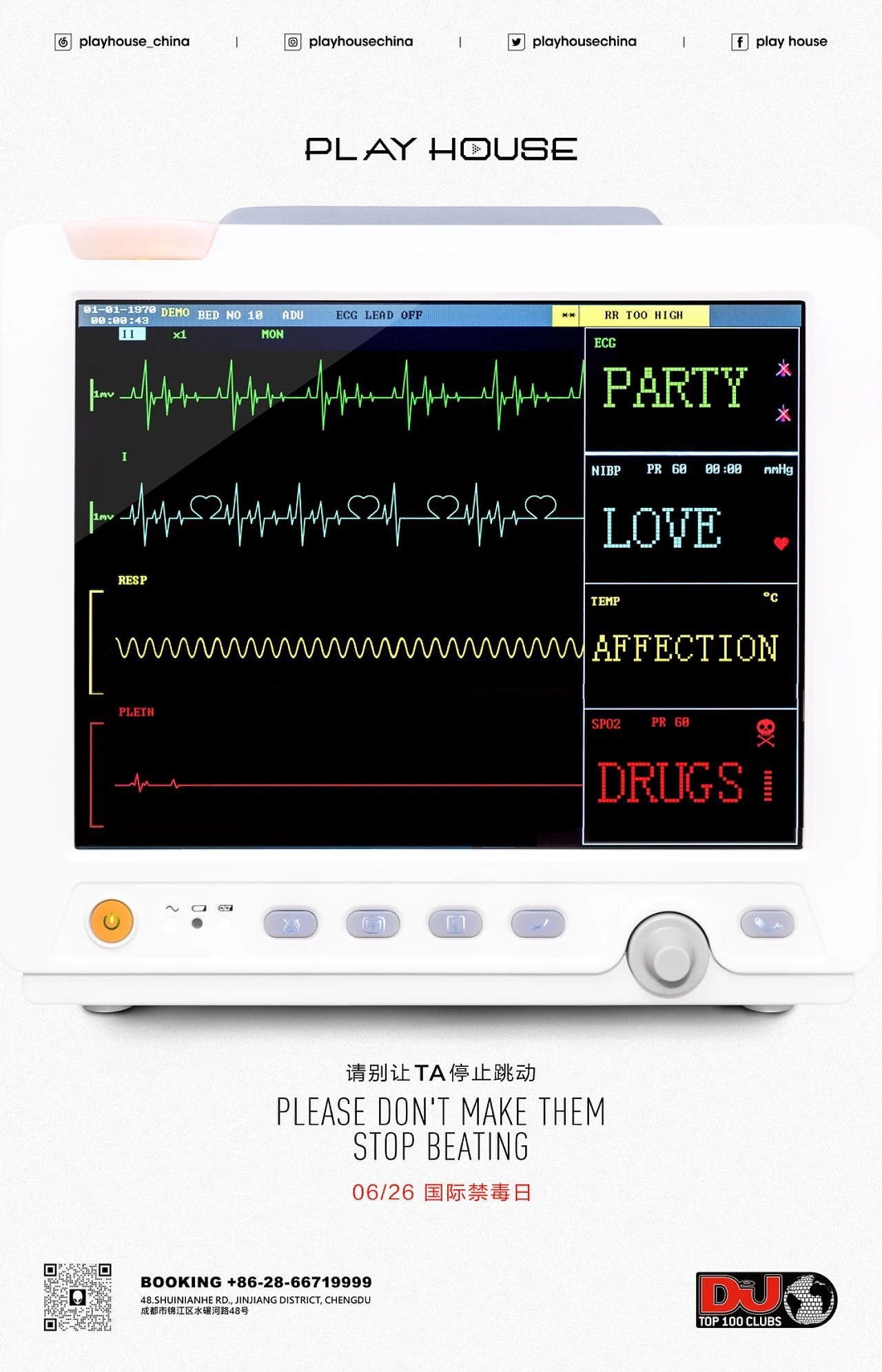Image resolution: width=882 pixels, height=1372 pixels.
Task: Click the orange power button
Action: pyautogui.click(x=111, y=921)
